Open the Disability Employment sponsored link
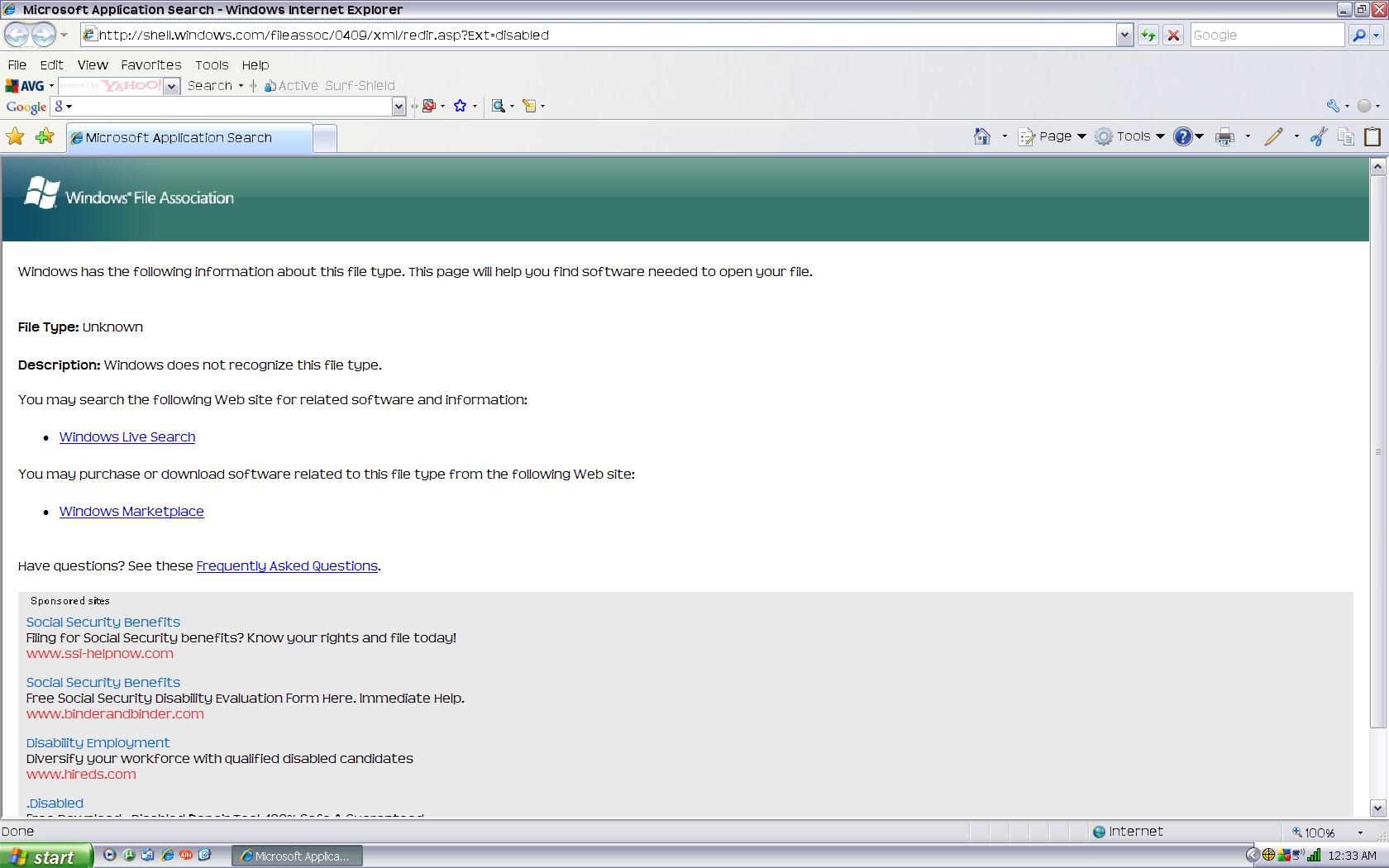Image resolution: width=1389 pixels, height=868 pixels. [x=98, y=743]
